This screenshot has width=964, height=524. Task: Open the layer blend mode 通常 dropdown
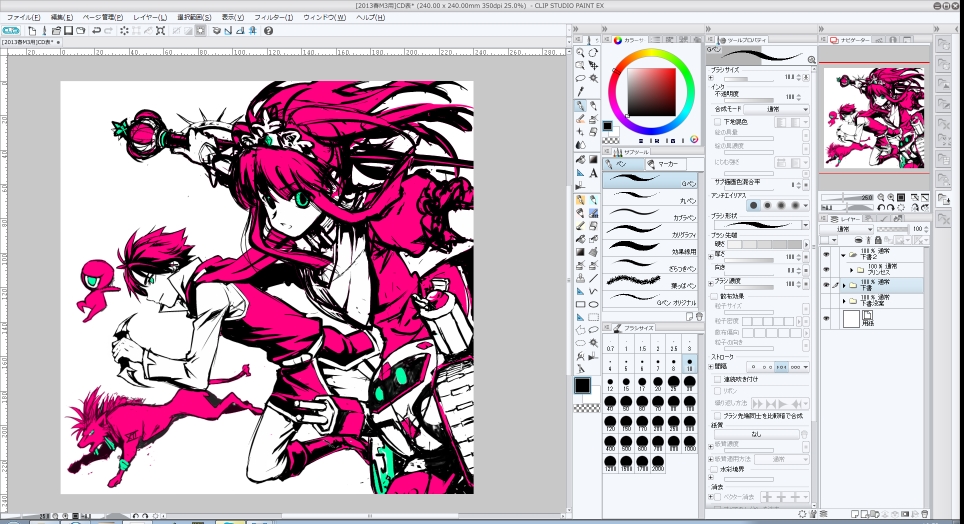click(x=846, y=229)
